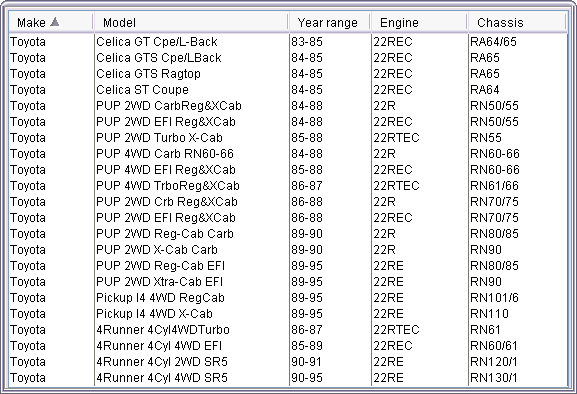Image resolution: width=577 pixels, height=394 pixels.
Task: Sort by Year range column header
Action: [330, 22]
